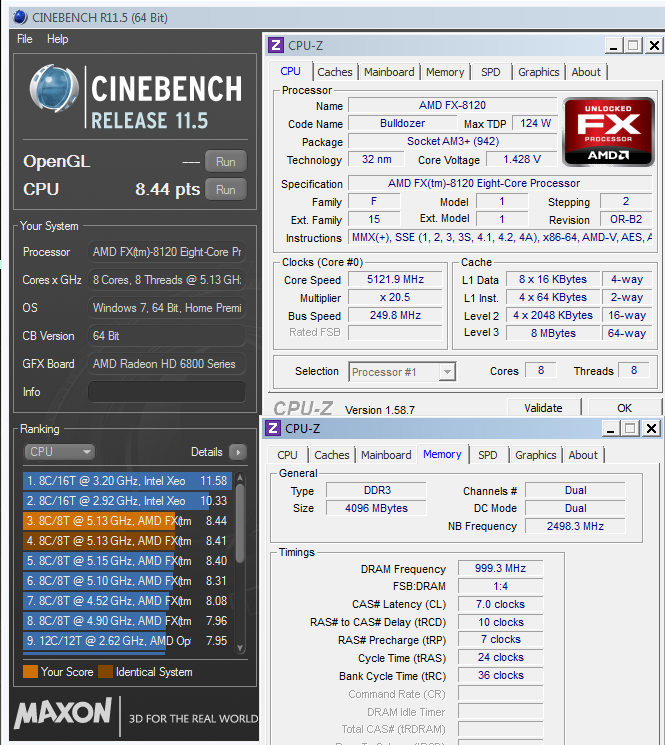The width and height of the screenshot is (665, 745).
Task: Click the OK button in CPU-Z
Action: (x=624, y=408)
